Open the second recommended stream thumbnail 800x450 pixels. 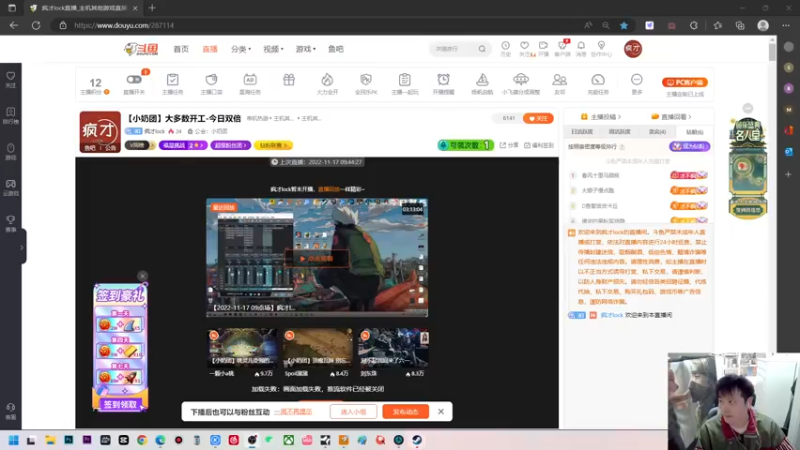click(x=317, y=348)
